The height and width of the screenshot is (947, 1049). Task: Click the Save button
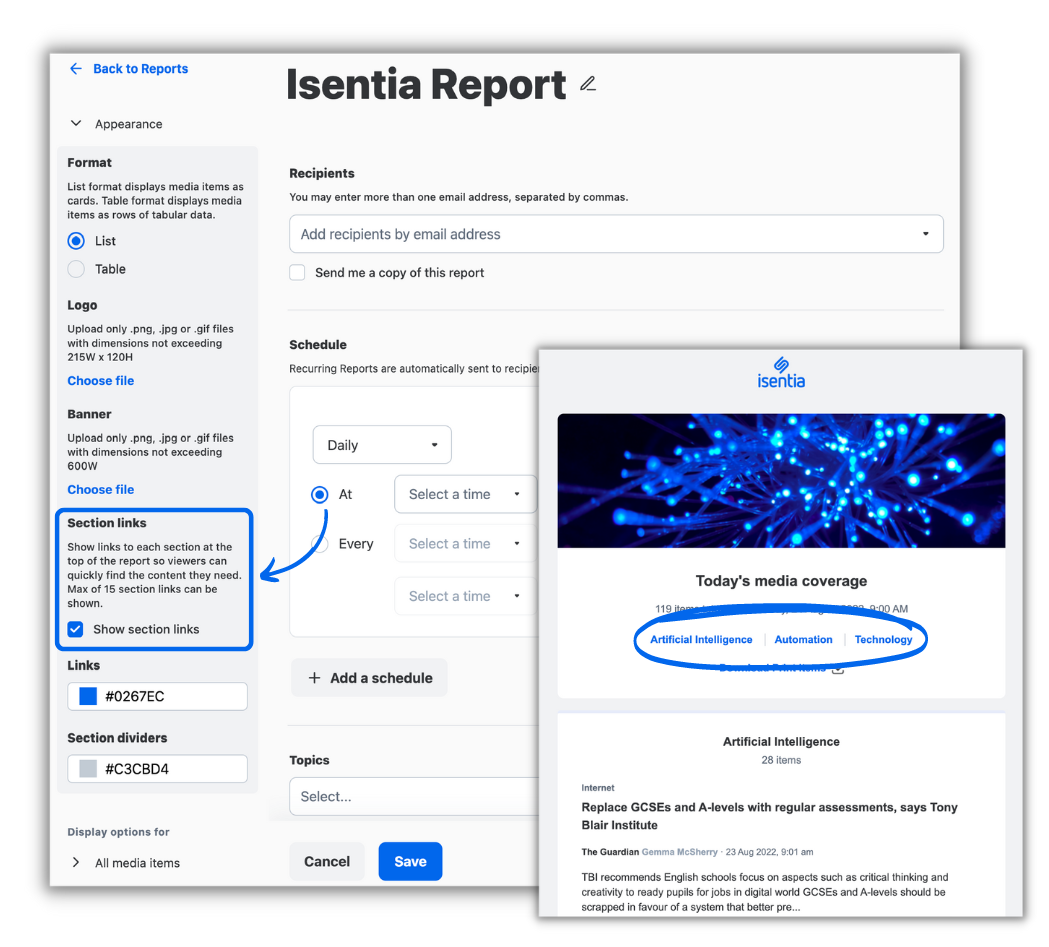pyautogui.click(x=410, y=861)
